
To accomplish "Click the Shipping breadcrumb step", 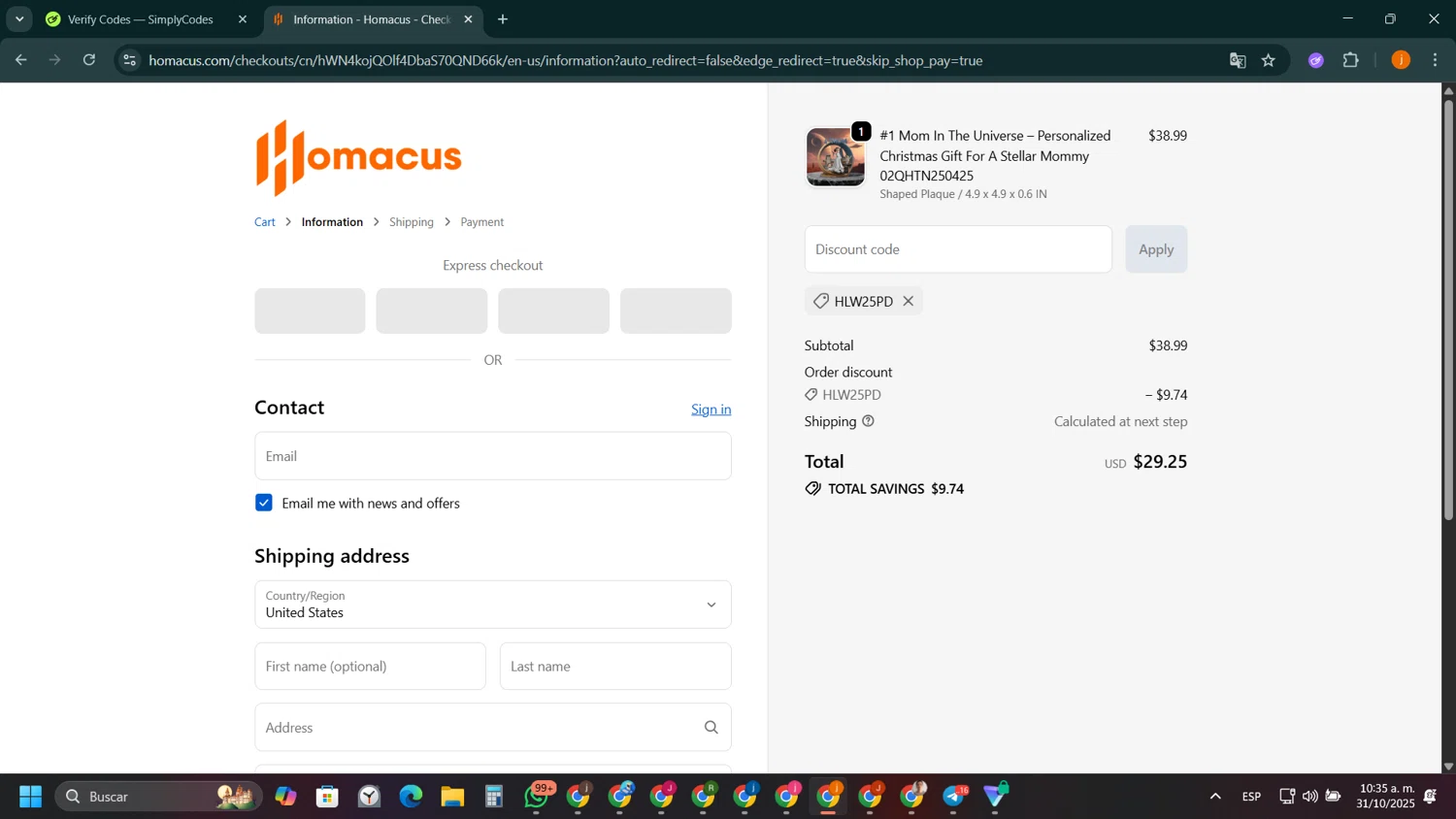I will point(412,222).
